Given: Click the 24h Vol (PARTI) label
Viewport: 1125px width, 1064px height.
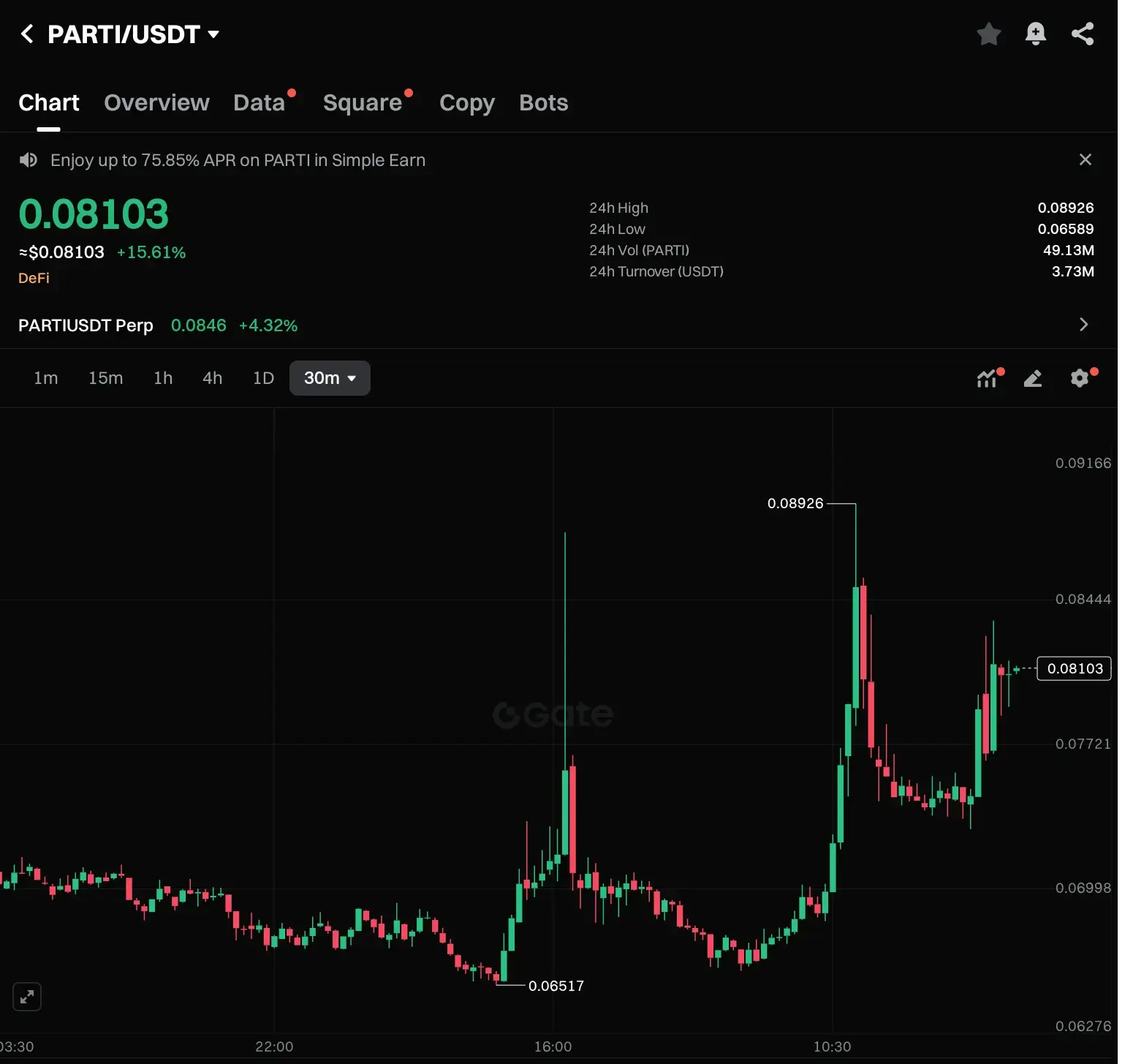Looking at the screenshot, I should [x=639, y=250].
